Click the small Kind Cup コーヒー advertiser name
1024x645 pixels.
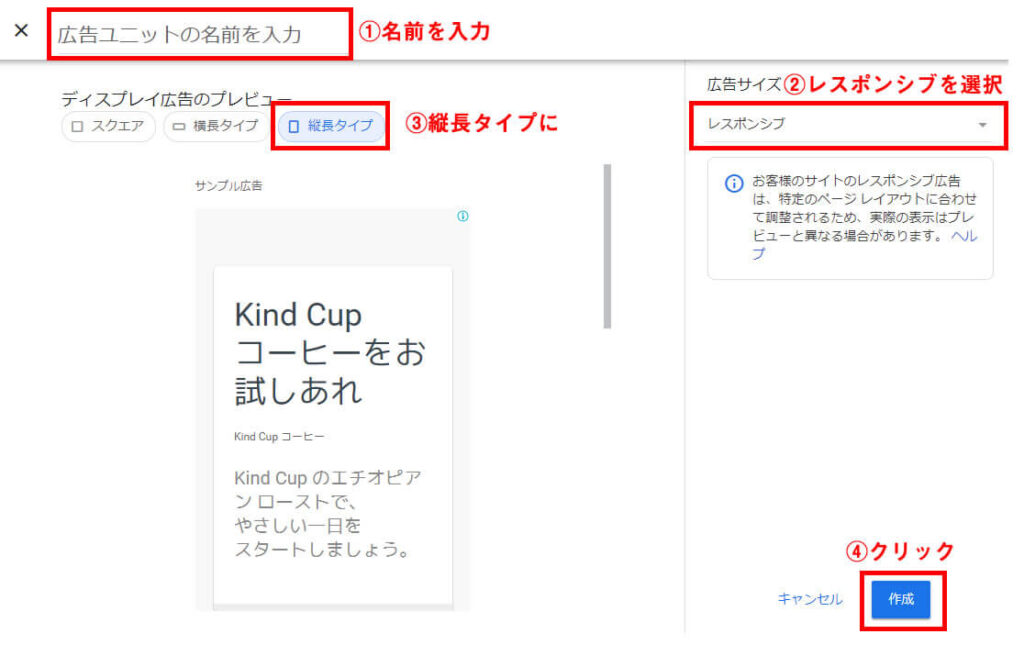279,437
